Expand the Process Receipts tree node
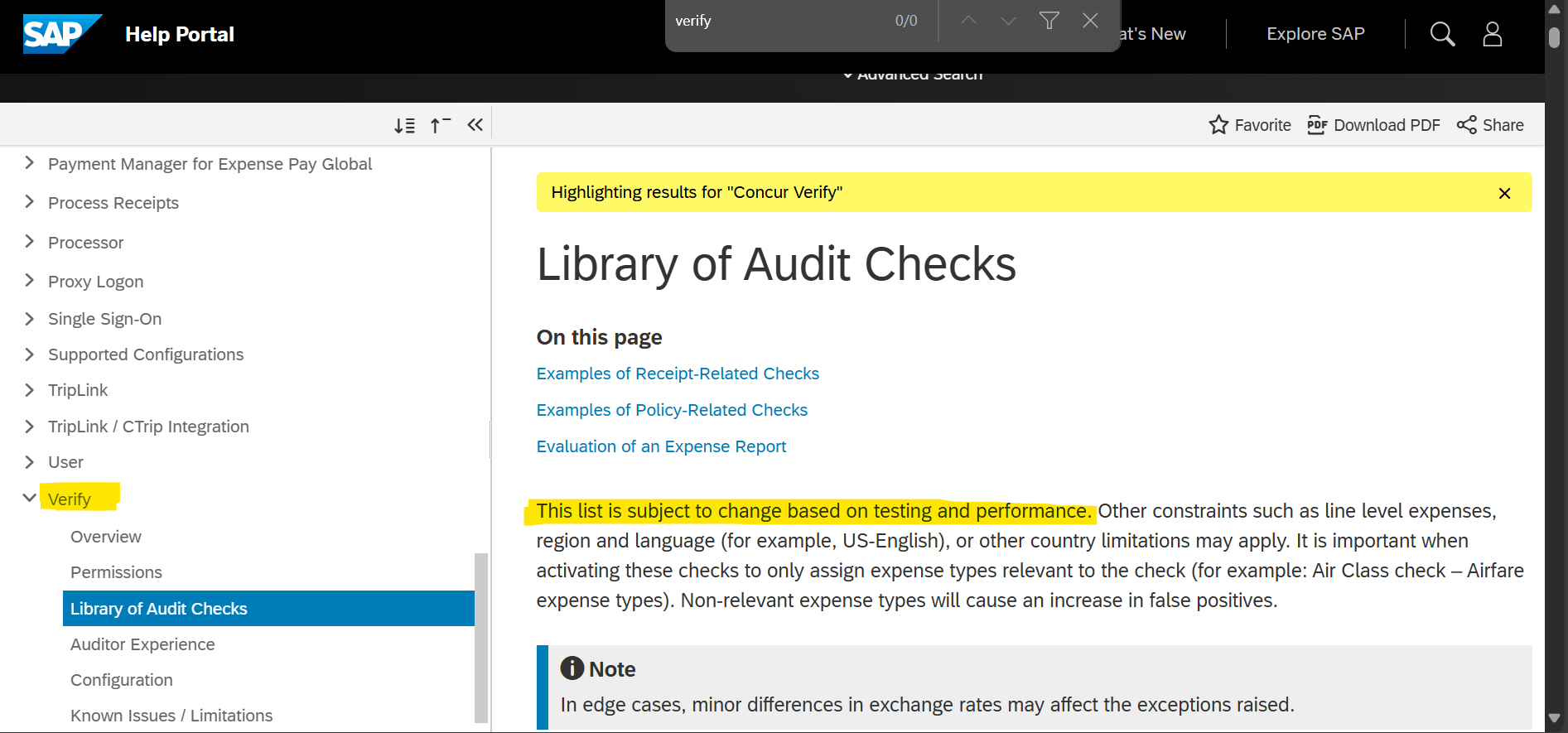 [30, 202]
